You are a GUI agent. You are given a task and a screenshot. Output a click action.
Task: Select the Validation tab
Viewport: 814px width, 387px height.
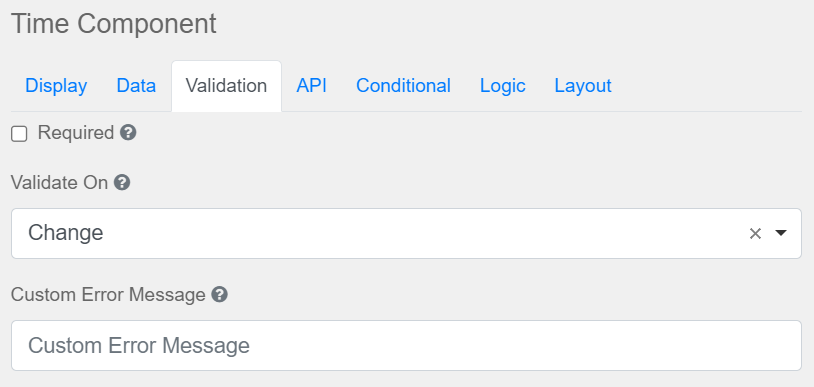pyautogui.click(x=226, y=86)
